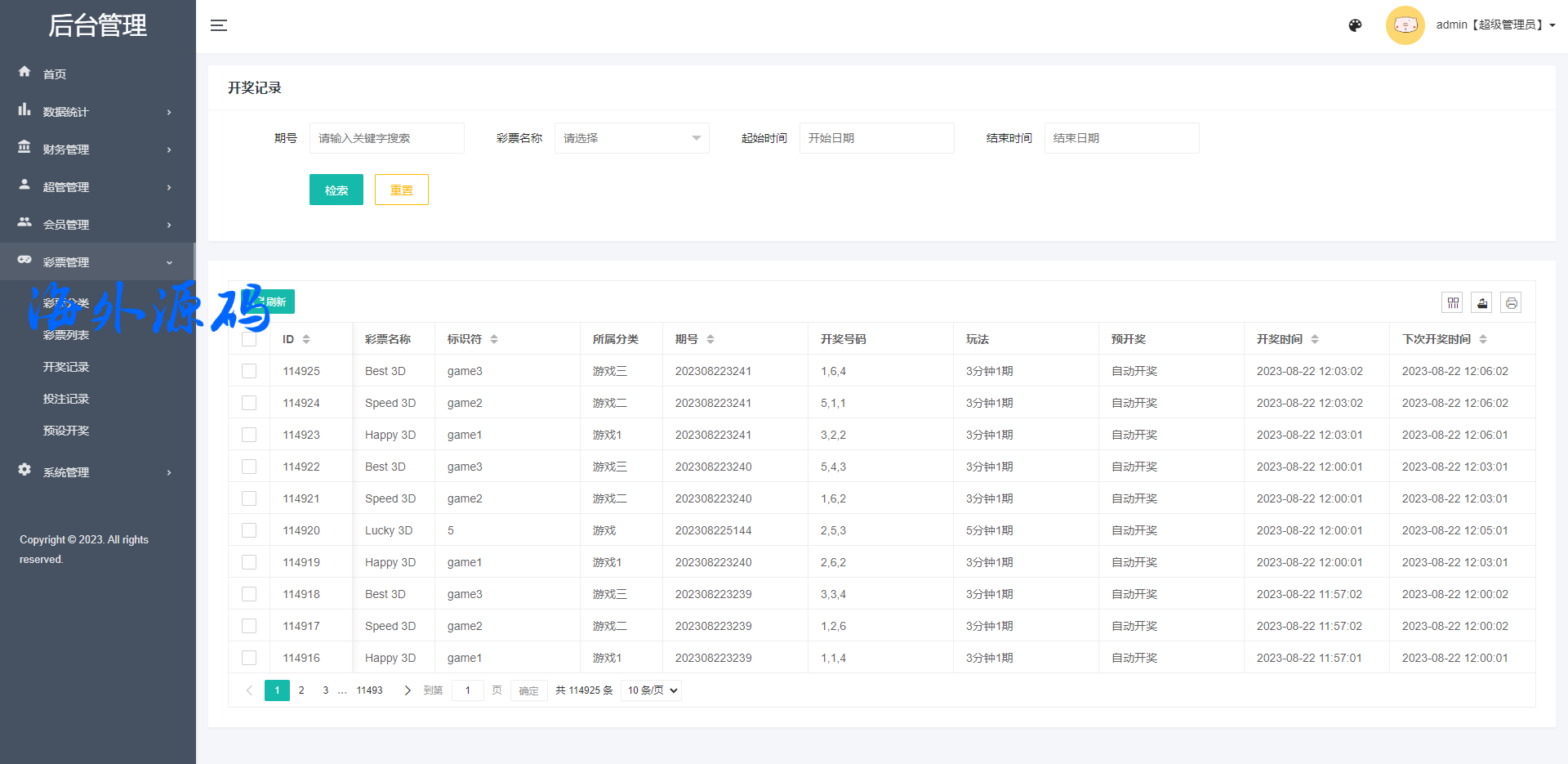Screen dimensions: 1568x764
Task: Check the row with ID 114920
Action: coord(249,530)
